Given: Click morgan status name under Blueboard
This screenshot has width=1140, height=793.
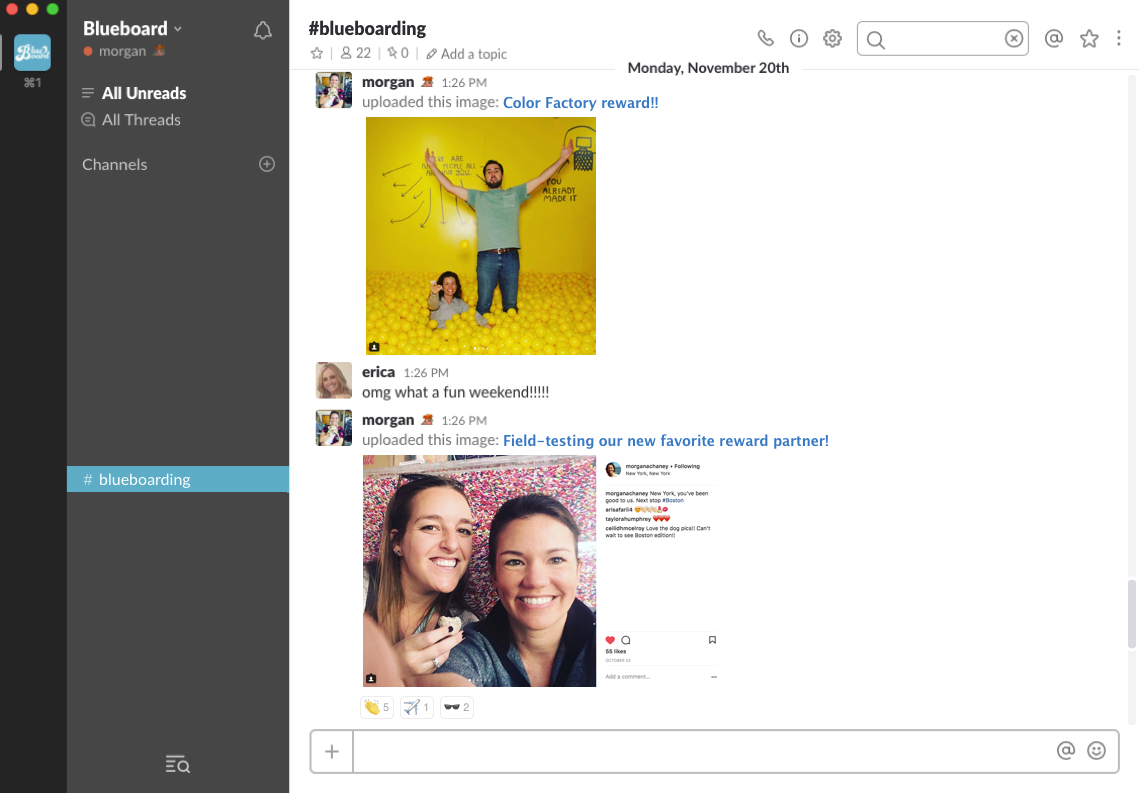Looking at the screenshot, I should point(122,51).
